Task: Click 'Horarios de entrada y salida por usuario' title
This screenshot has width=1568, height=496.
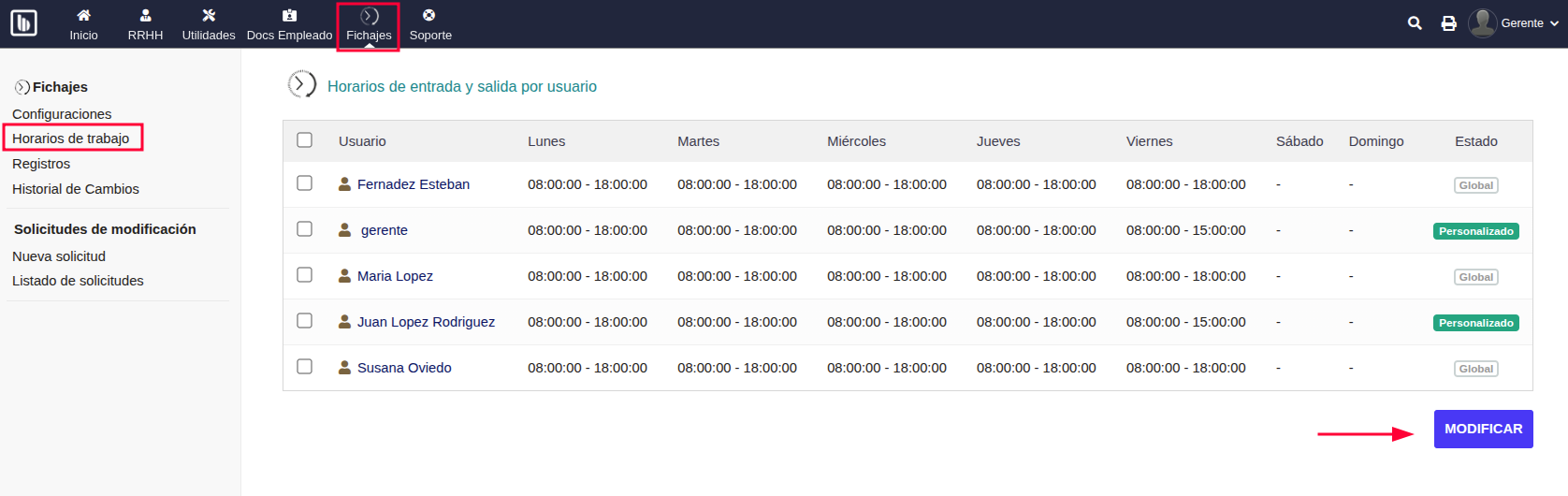Action: (x=462, y=86)
